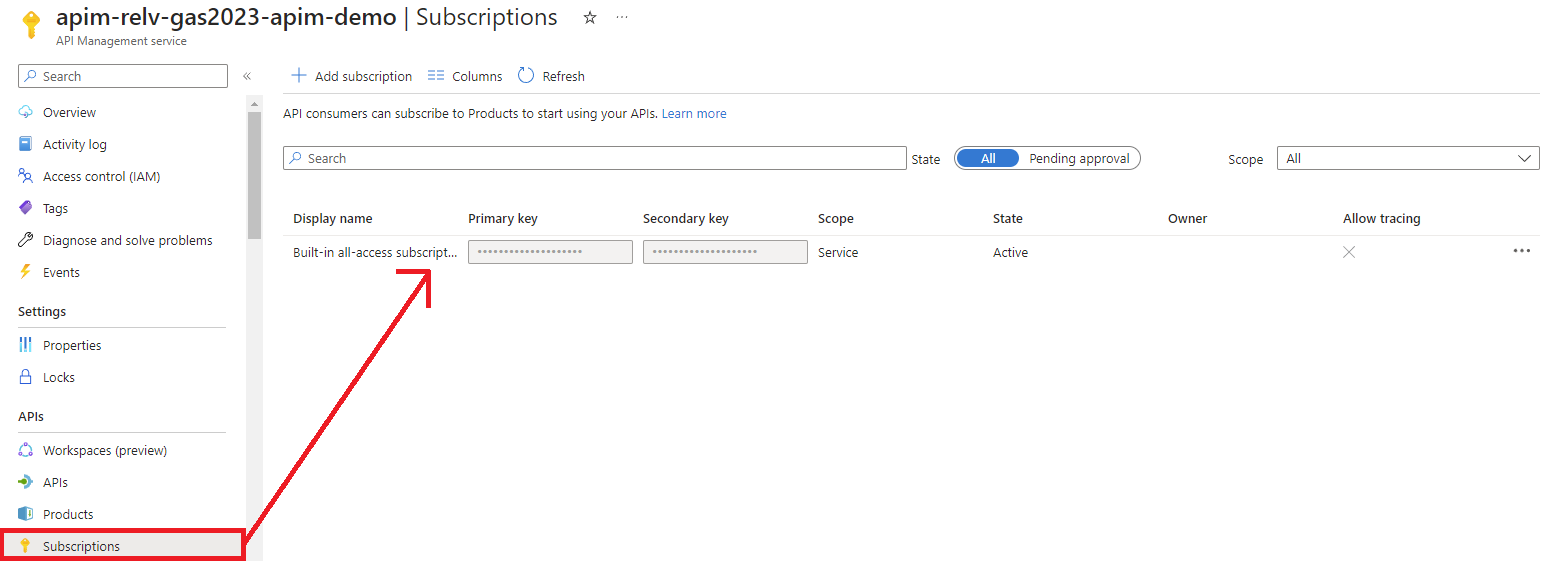Screen dimensions: 1549x561
Task: Click the Diagnose wrench icon
Action: coord(26,240)
